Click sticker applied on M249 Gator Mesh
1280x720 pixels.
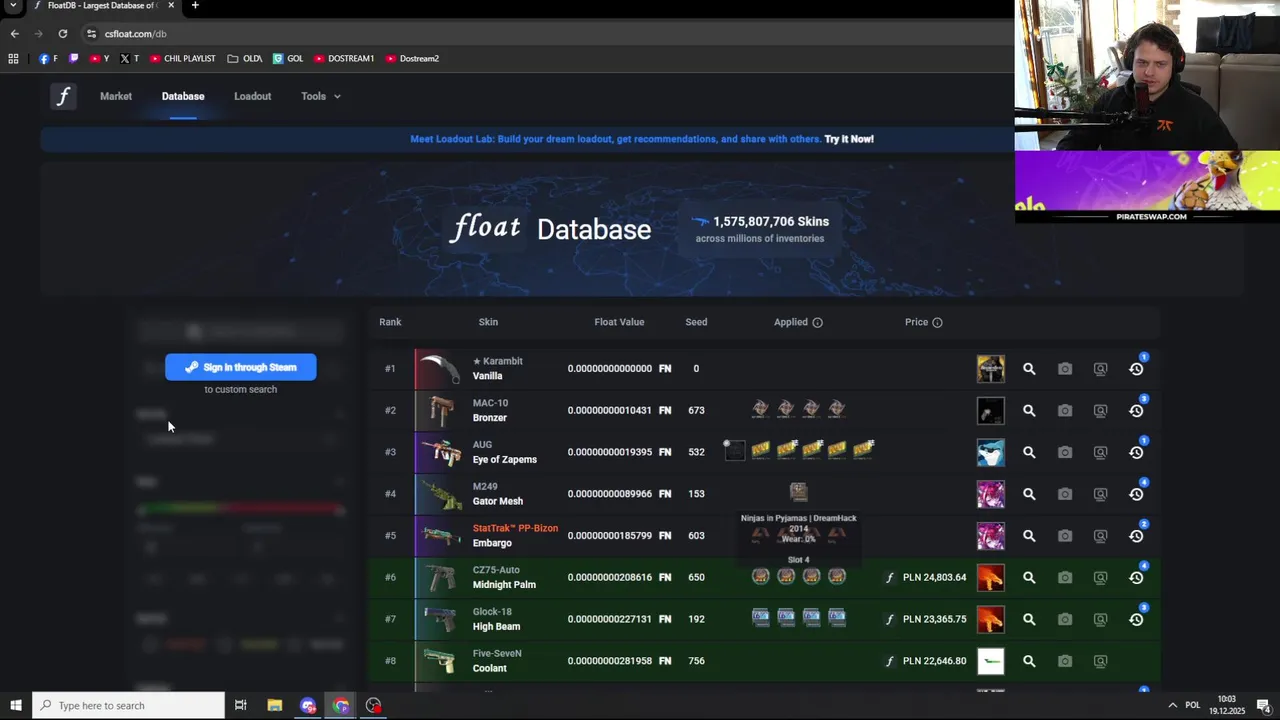[798, 492]
